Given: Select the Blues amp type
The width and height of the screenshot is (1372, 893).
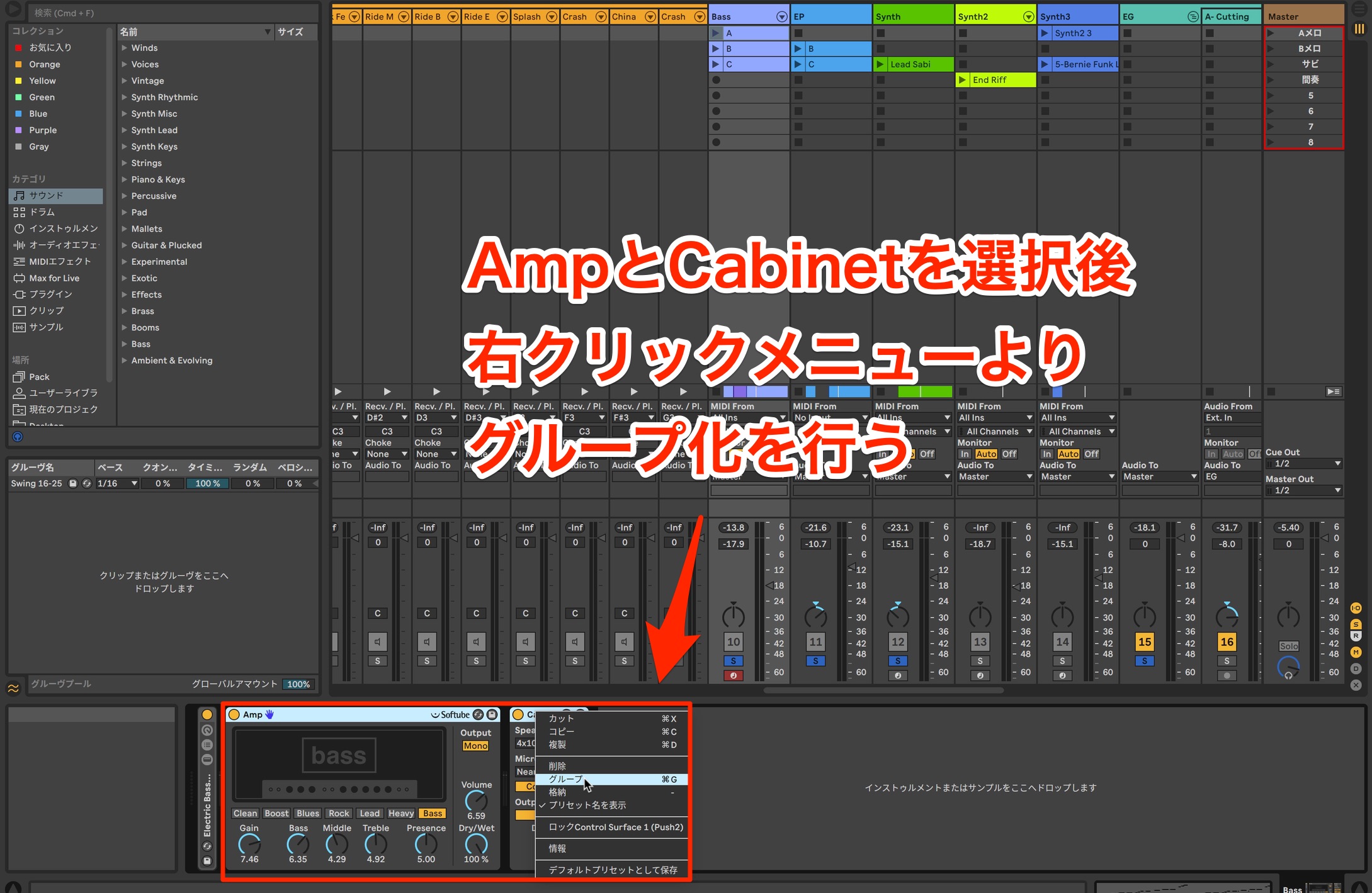Looking at the screenshot, I should pos(308,814).
